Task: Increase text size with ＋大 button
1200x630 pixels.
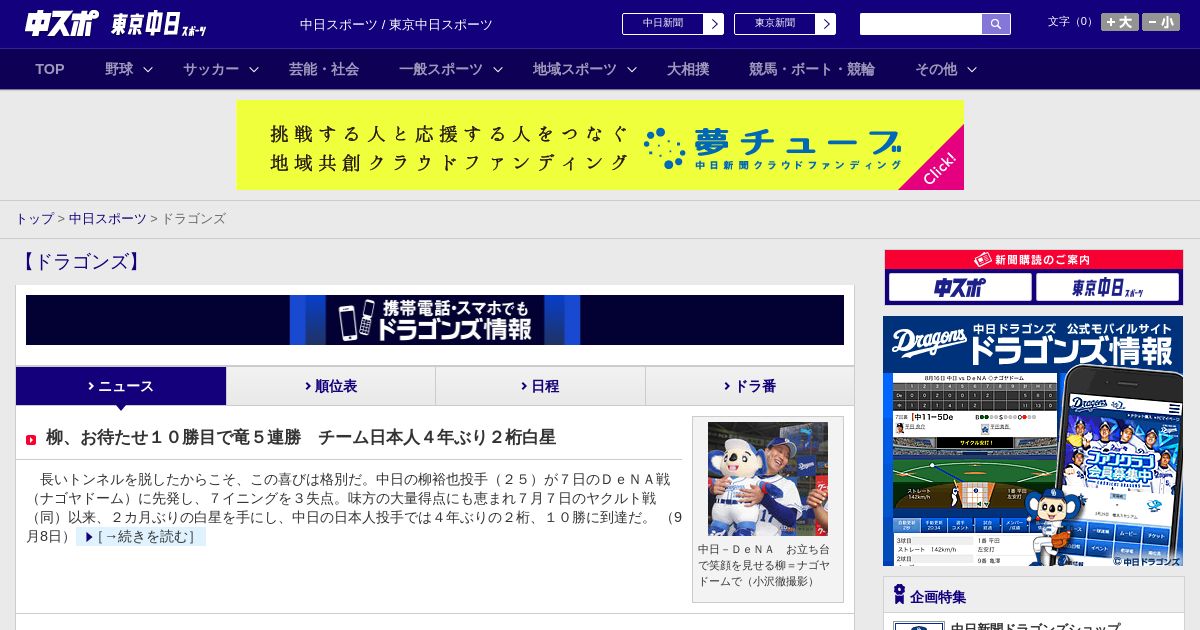Action: (x=1119, y=22)
